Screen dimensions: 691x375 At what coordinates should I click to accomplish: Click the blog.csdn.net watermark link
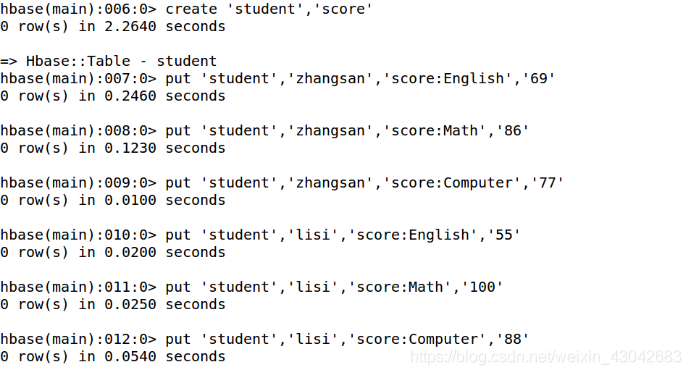tap(546, 357)
